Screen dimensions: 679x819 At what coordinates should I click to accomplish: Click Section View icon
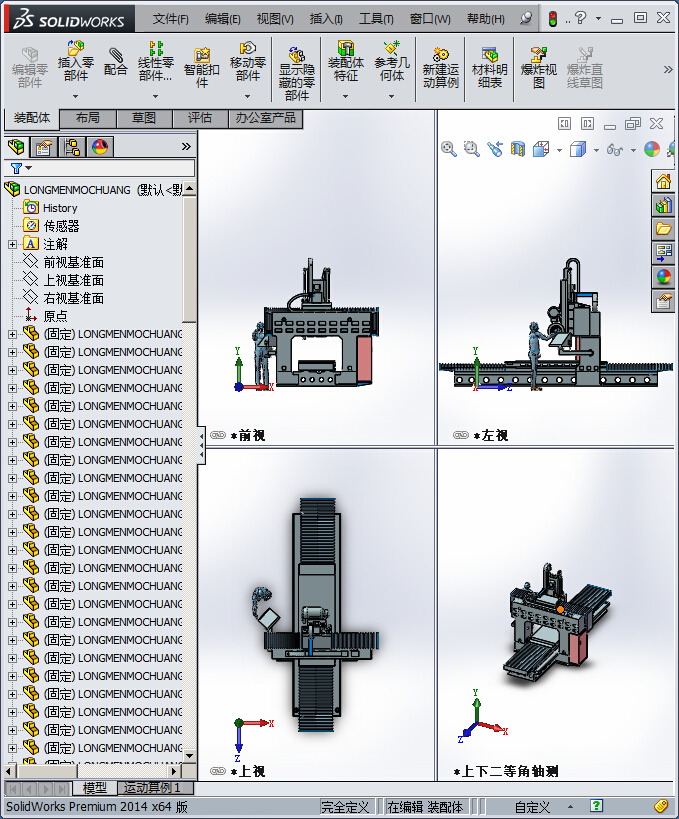518,149
